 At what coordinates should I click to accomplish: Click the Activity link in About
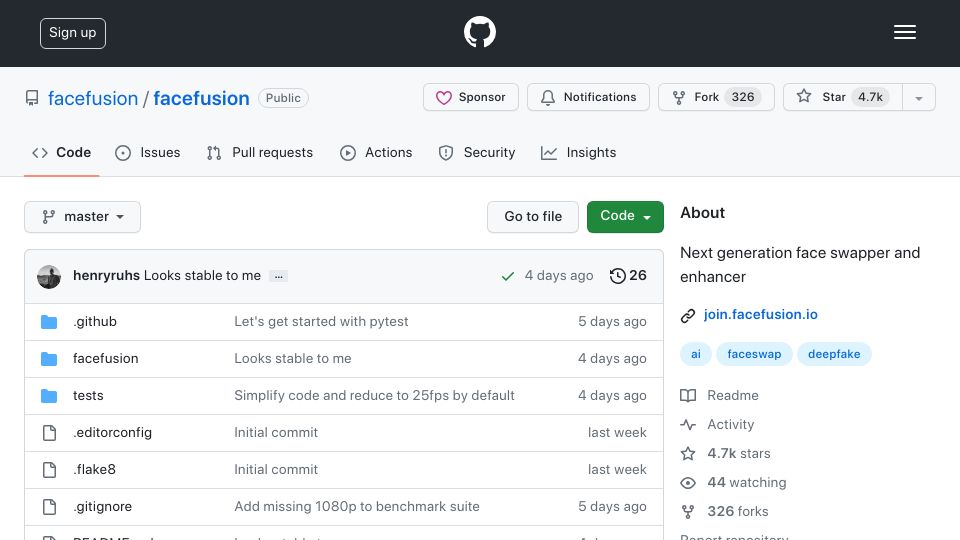point(730,424)
